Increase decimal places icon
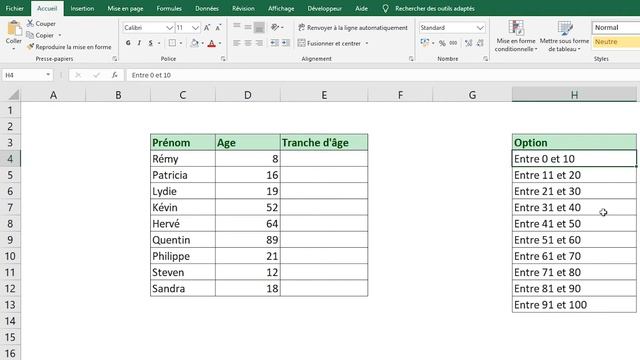 pyautogui.click(x=469, y=43)
